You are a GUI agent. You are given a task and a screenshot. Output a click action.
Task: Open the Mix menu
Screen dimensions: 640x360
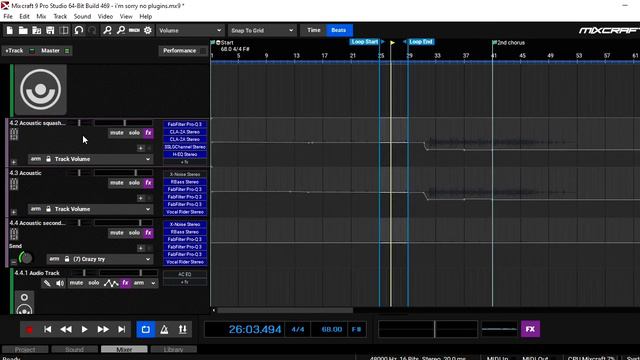41,16
